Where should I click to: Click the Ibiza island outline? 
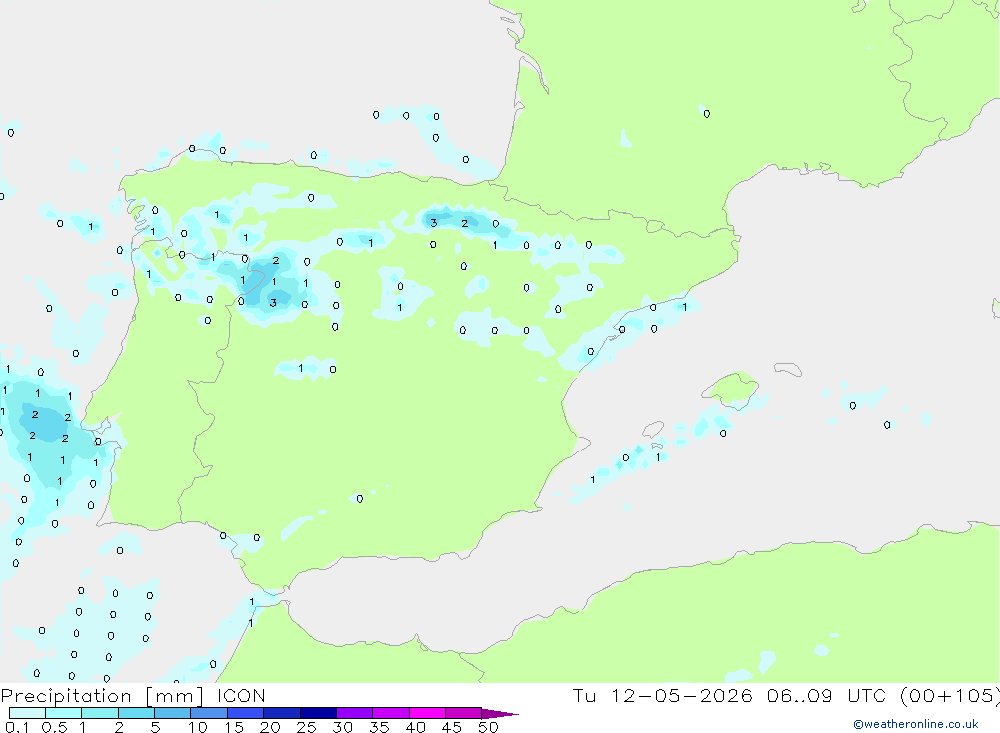point(653,429)
